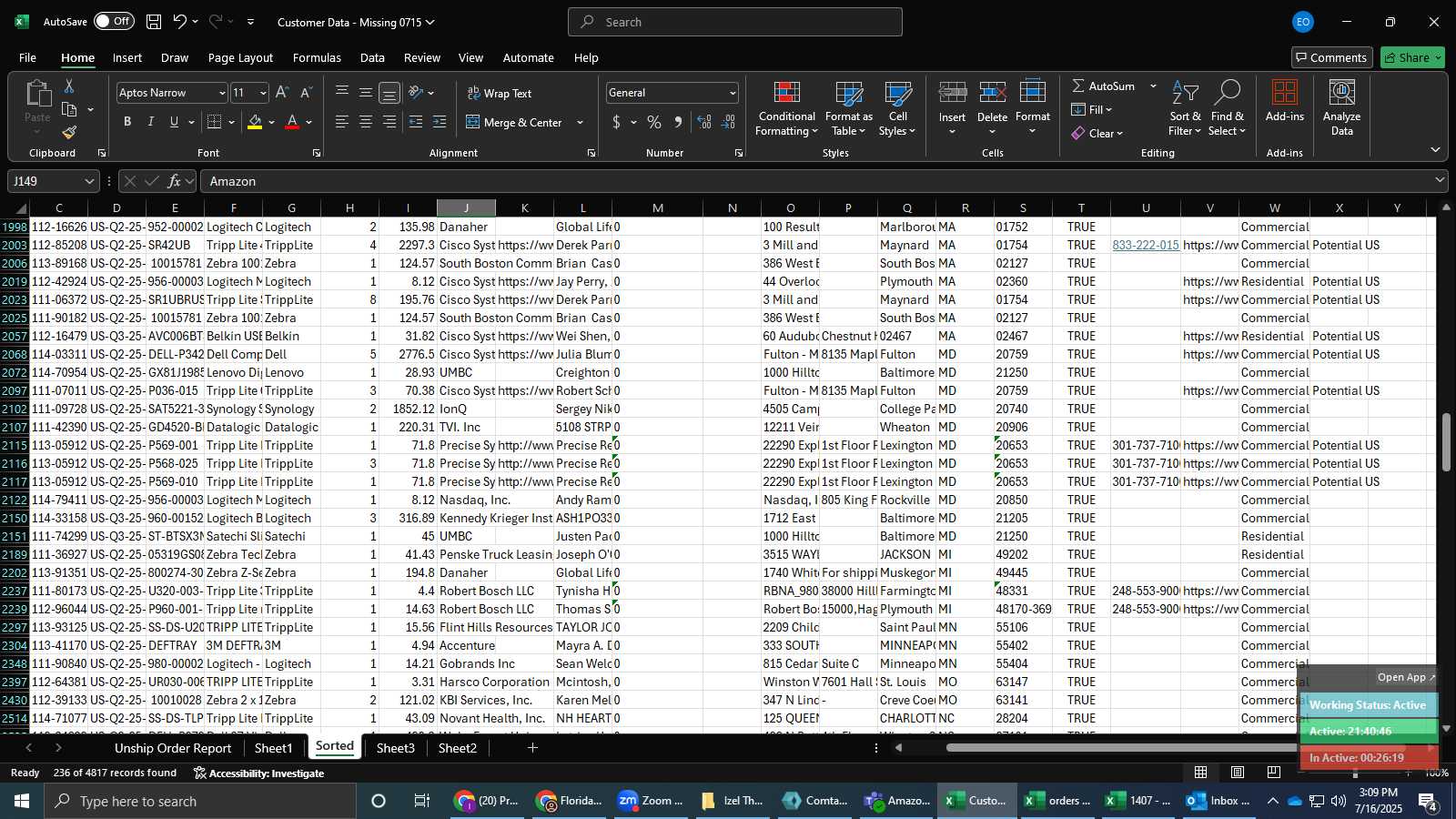
Task: Toggle Wrap Text
Action: pos(499,93)
